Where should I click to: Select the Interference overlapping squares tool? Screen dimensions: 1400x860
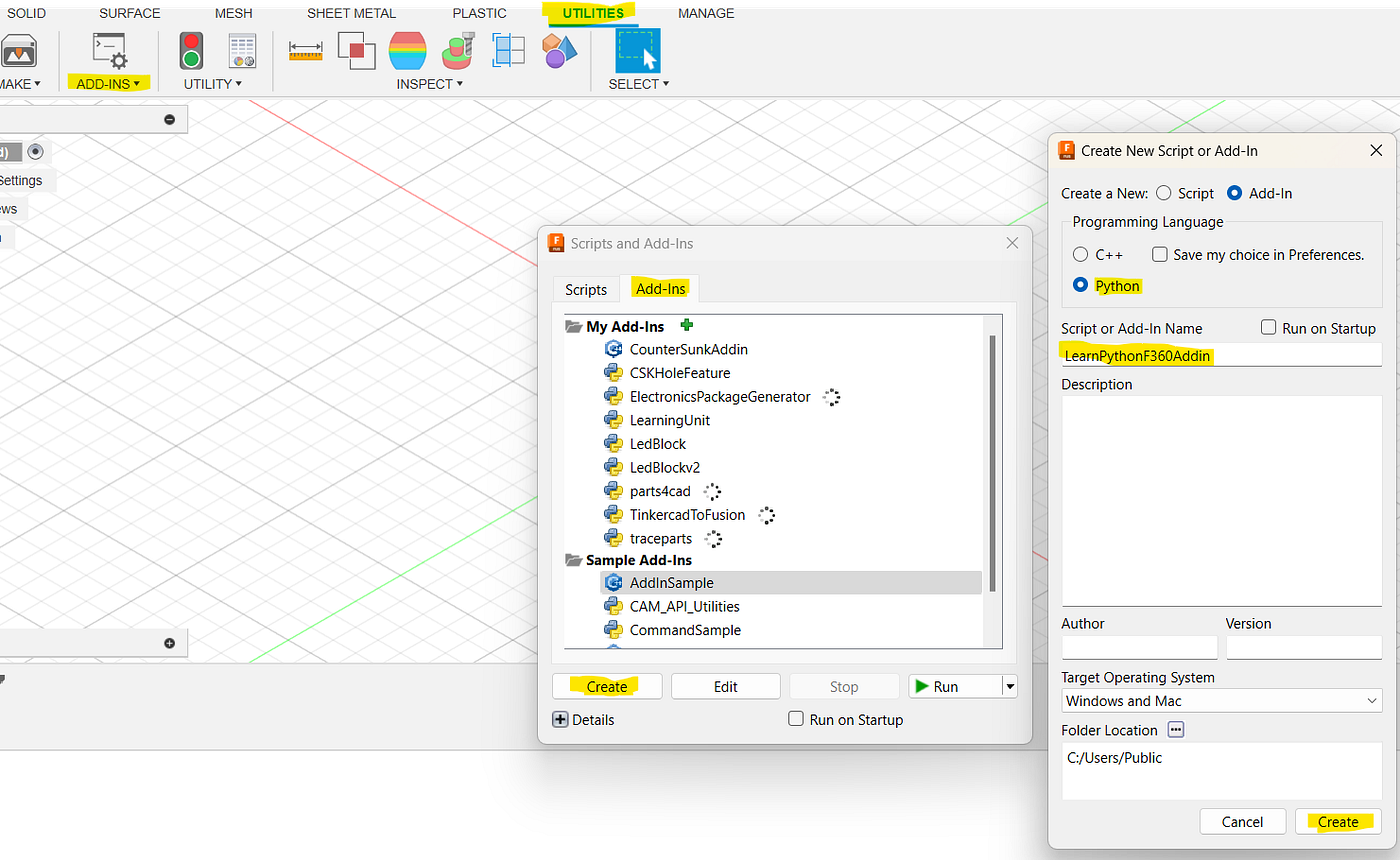[x=356, y=50]
